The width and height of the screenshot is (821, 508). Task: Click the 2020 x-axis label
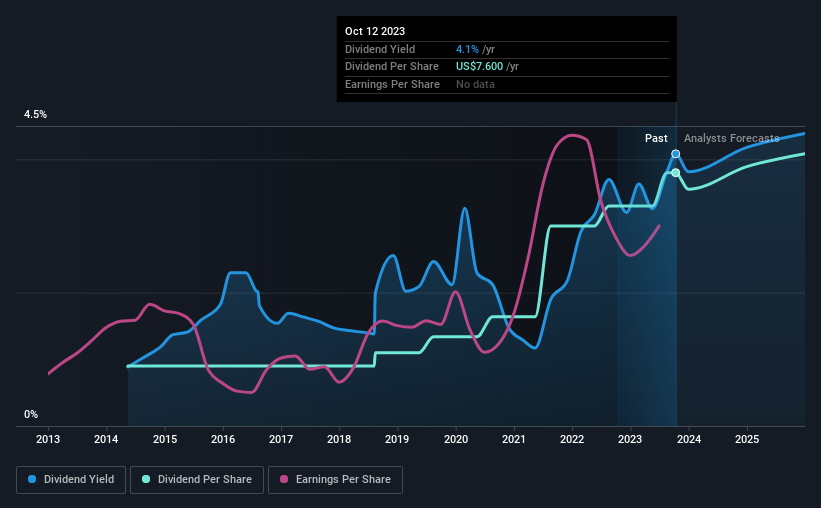(x=456, y=439)
